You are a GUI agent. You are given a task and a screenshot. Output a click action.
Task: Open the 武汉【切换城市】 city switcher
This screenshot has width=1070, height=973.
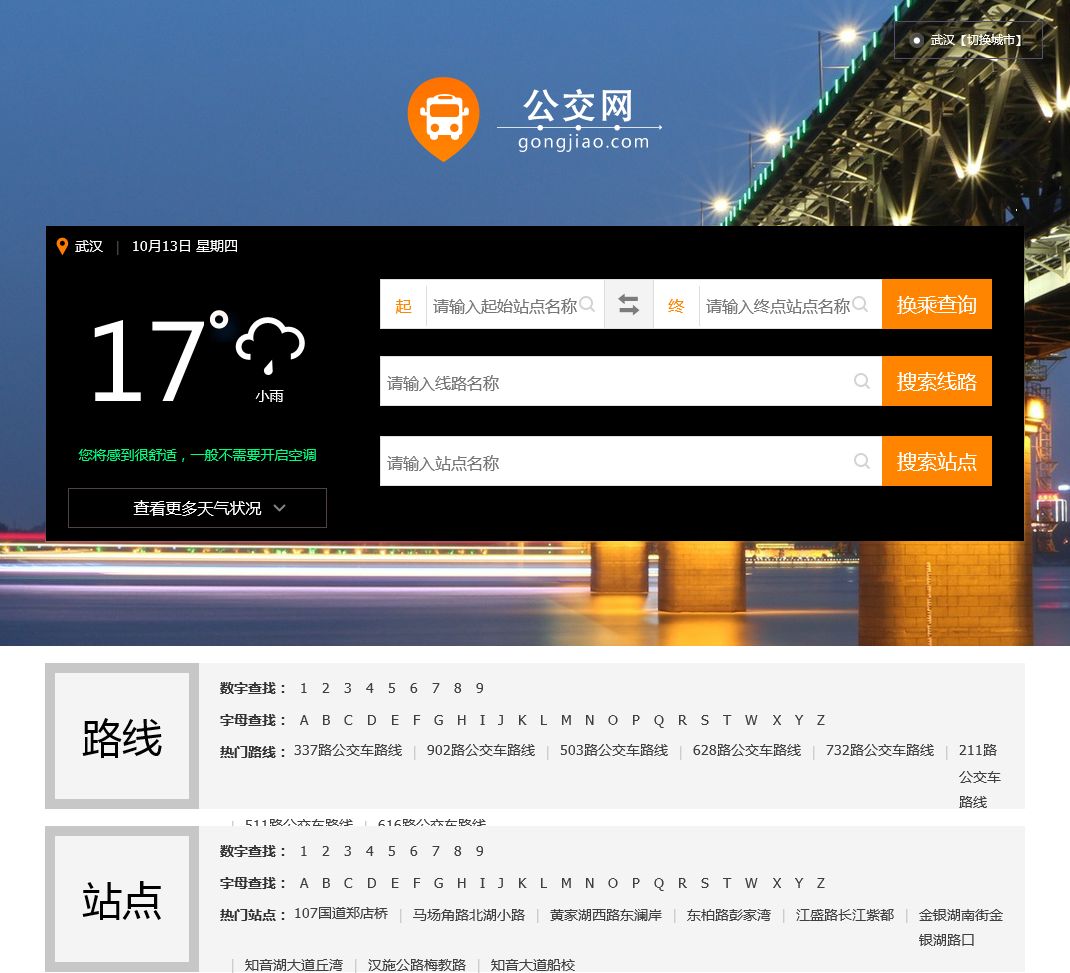pos(968,40)
